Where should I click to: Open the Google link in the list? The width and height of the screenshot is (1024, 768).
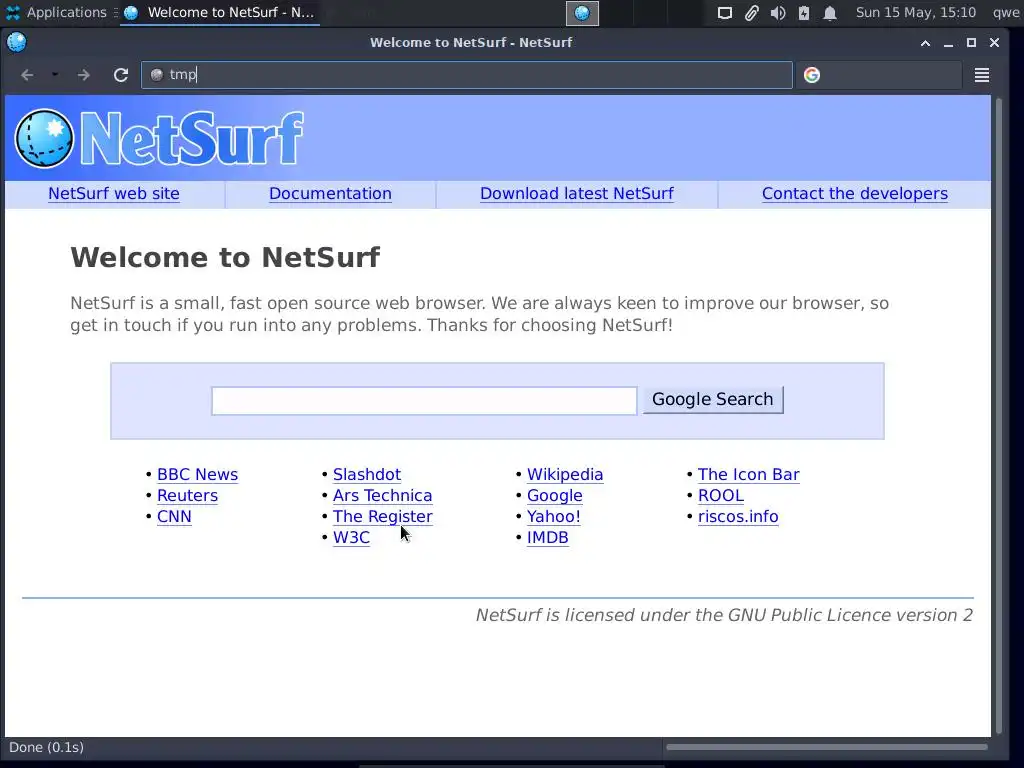point(554,496)
